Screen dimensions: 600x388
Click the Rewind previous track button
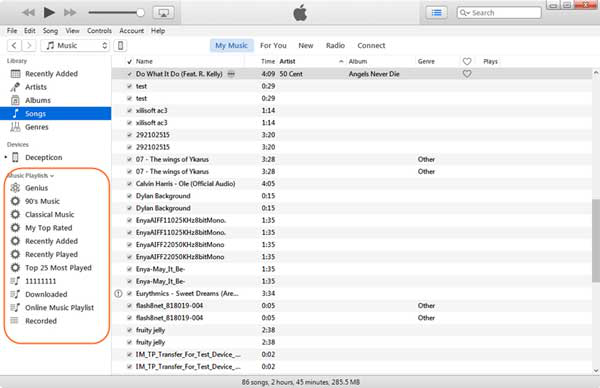point(29,13)
